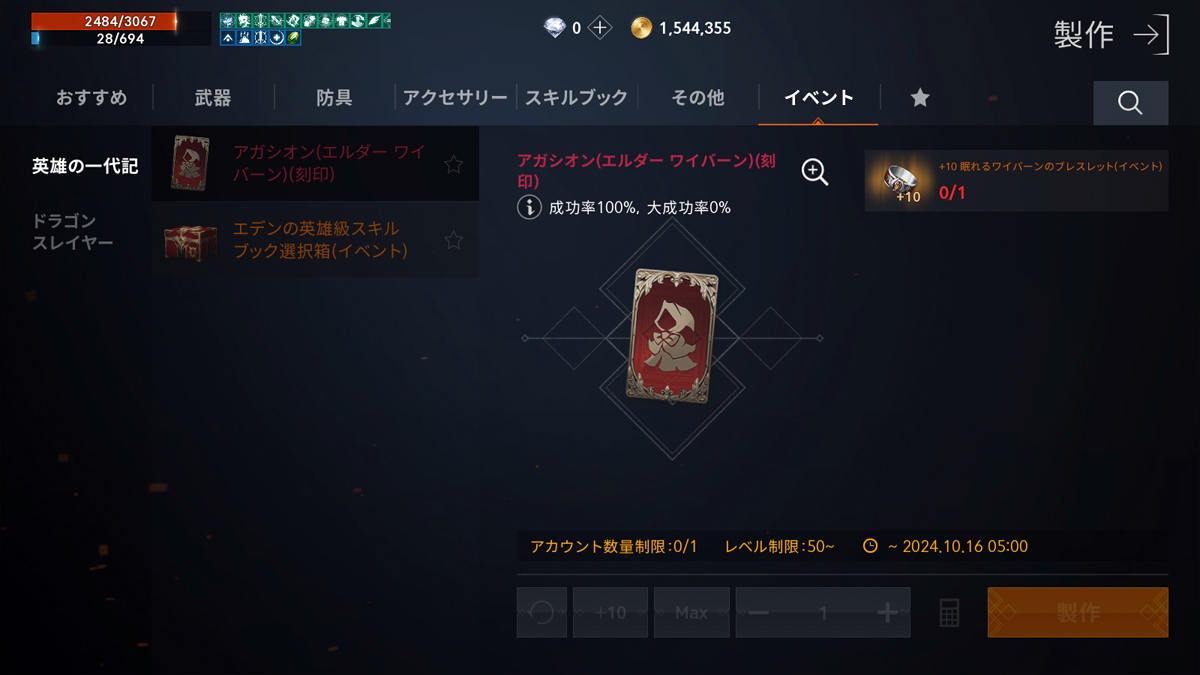Viewport: 1200px width, 675px height.
Task: Switch to the スキルブック tab
Action: coord(576,98)
